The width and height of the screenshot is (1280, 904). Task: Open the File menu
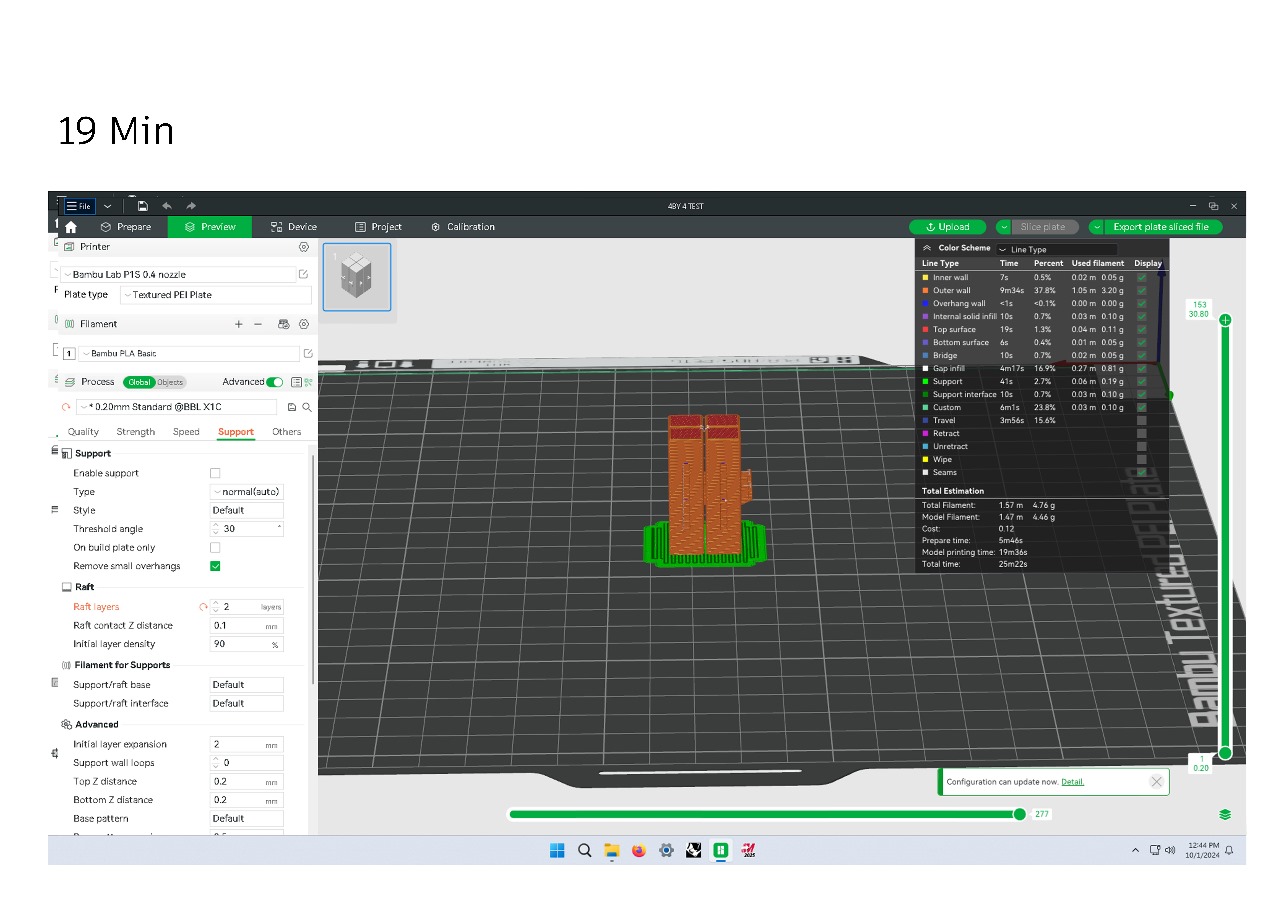79,206
